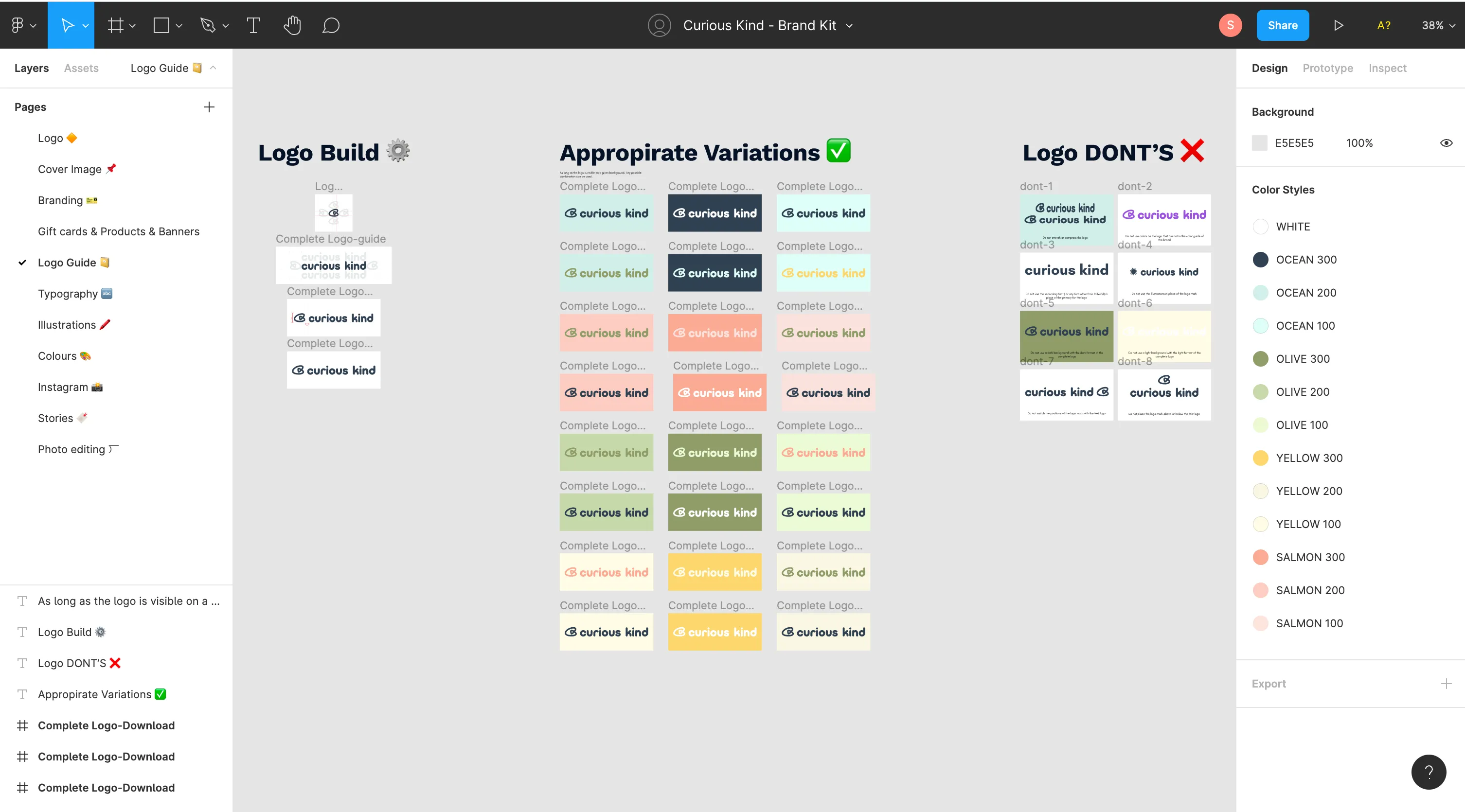1465x812 pixels.
Task: Select the Comment tool
Action: pyautogui.click(x=331, y=25)
